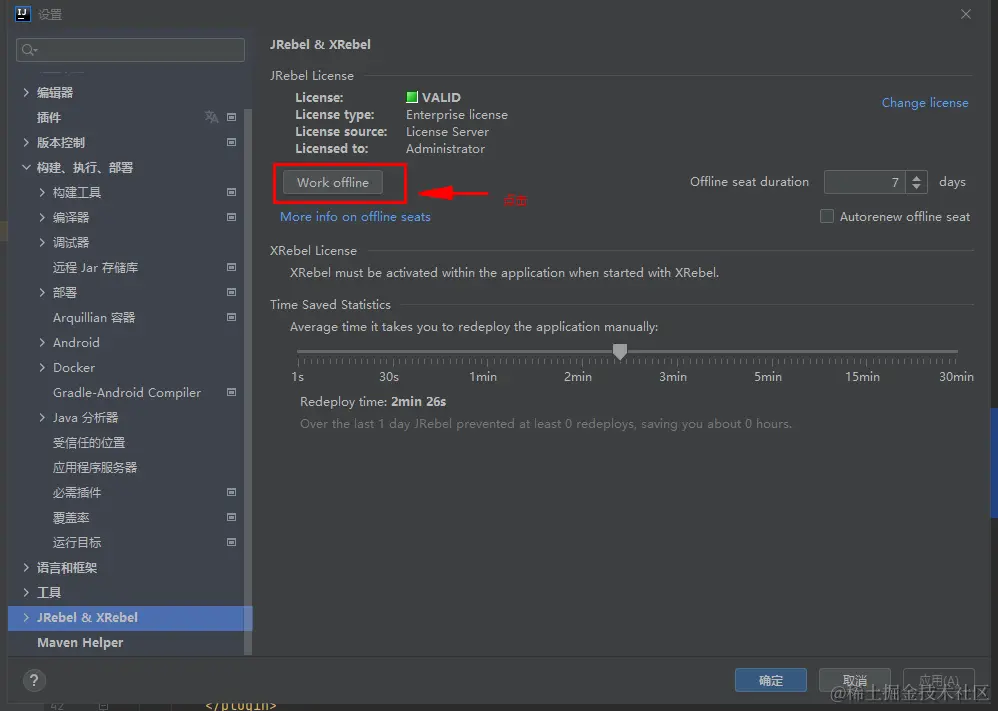998x711 pixels.
Task: Click the settings icon at right of 插件 row
Action: coord(232,117)
